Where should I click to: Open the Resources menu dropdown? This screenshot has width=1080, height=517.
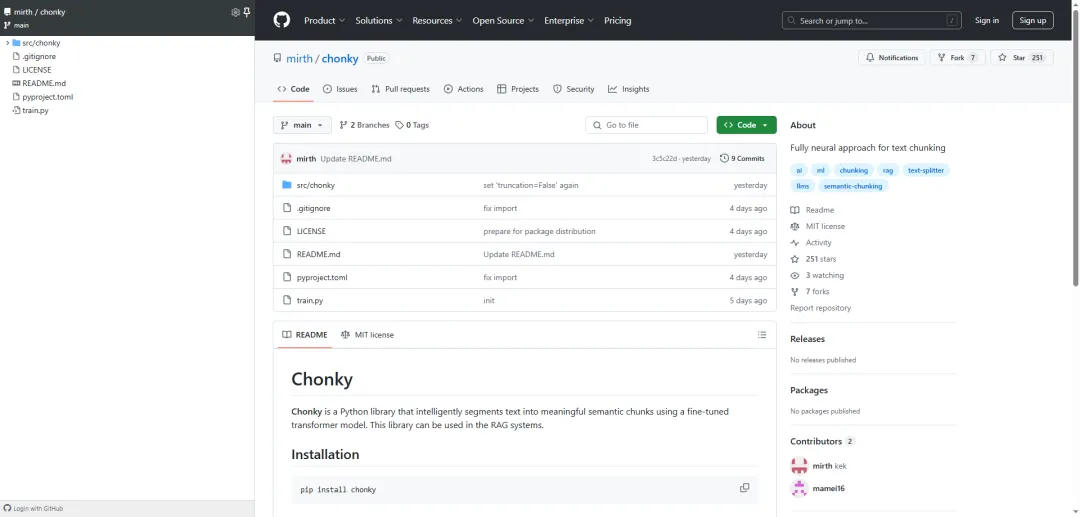tap(437, 21)
